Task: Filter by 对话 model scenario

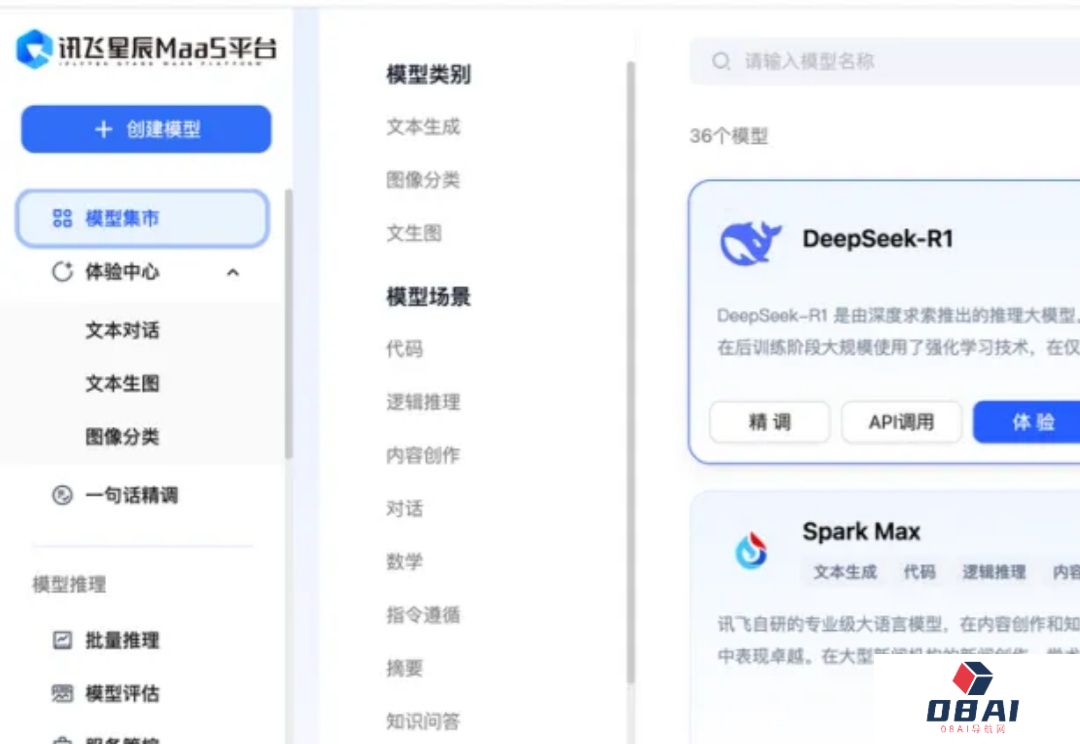Action: coord(404,508)
